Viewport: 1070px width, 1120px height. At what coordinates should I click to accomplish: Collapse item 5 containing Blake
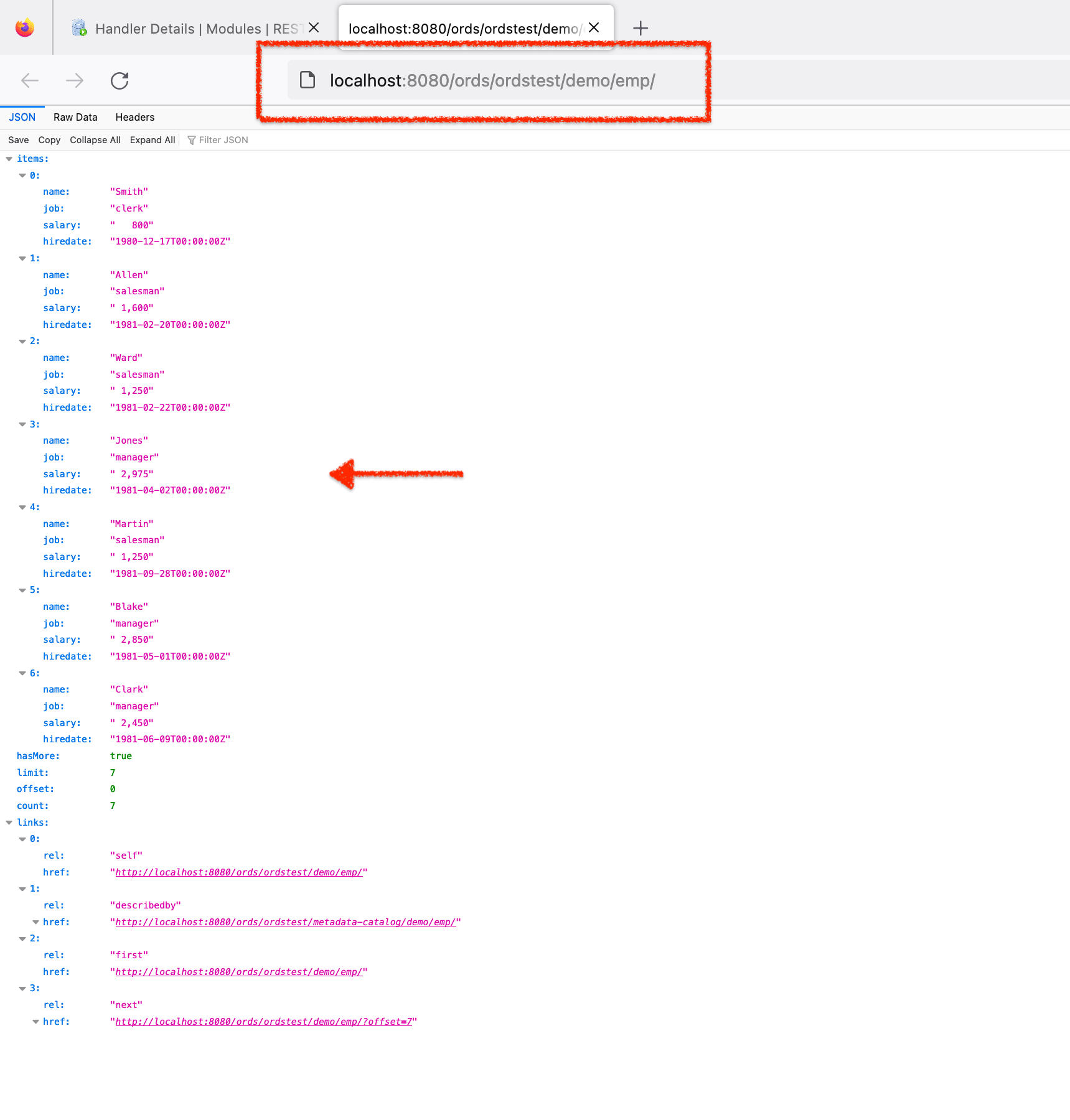pyautogui.click(x=22, y=590)
